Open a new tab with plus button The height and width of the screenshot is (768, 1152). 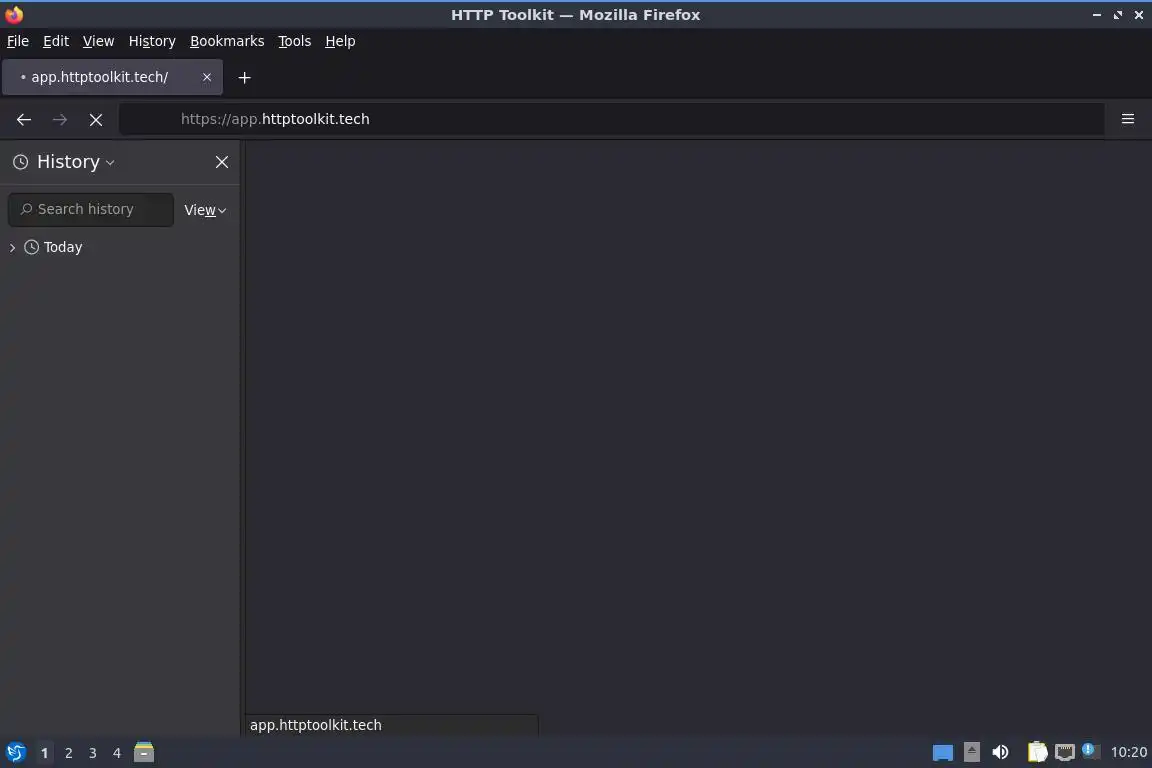(x=245, y=77)
